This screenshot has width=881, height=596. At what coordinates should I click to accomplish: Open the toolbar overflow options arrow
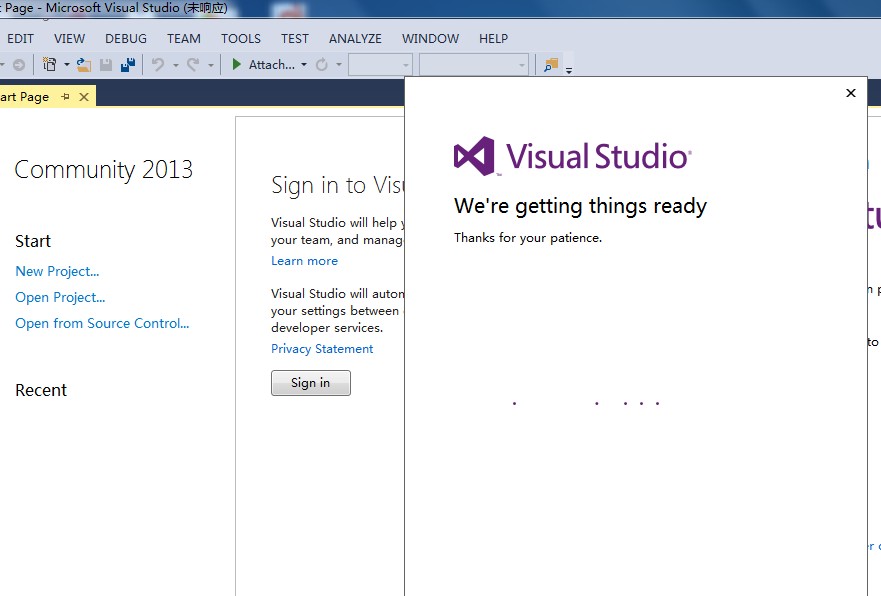click(569, 70)
